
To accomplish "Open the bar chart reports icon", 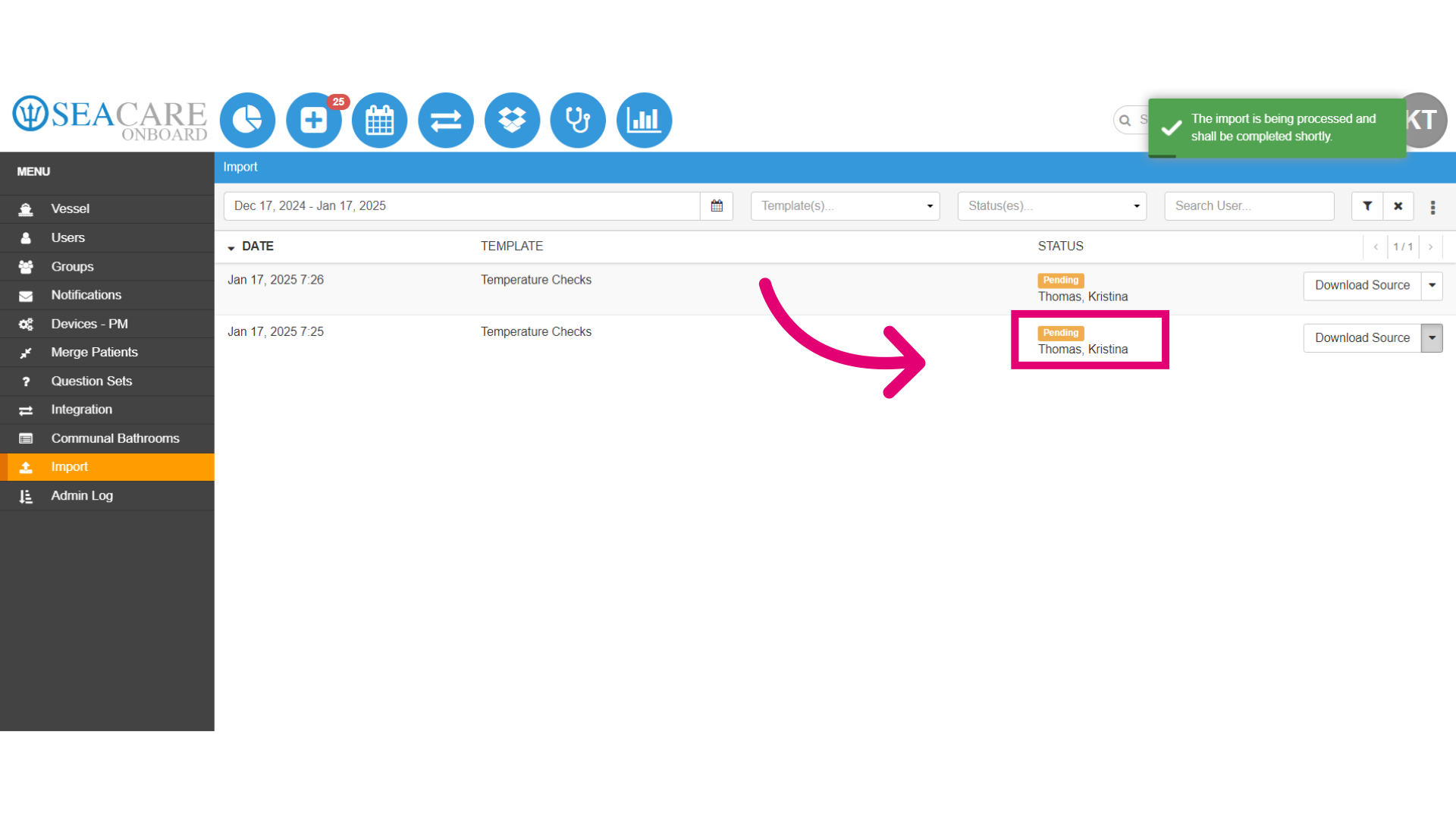I will pos(645,120).
